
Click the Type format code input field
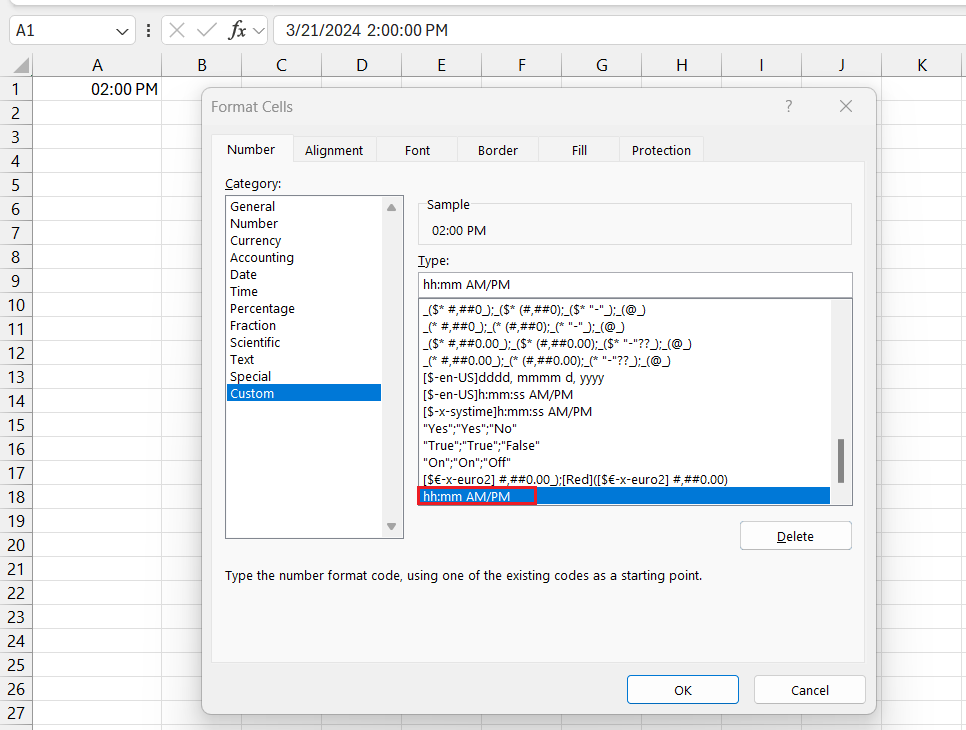[635, 285]
